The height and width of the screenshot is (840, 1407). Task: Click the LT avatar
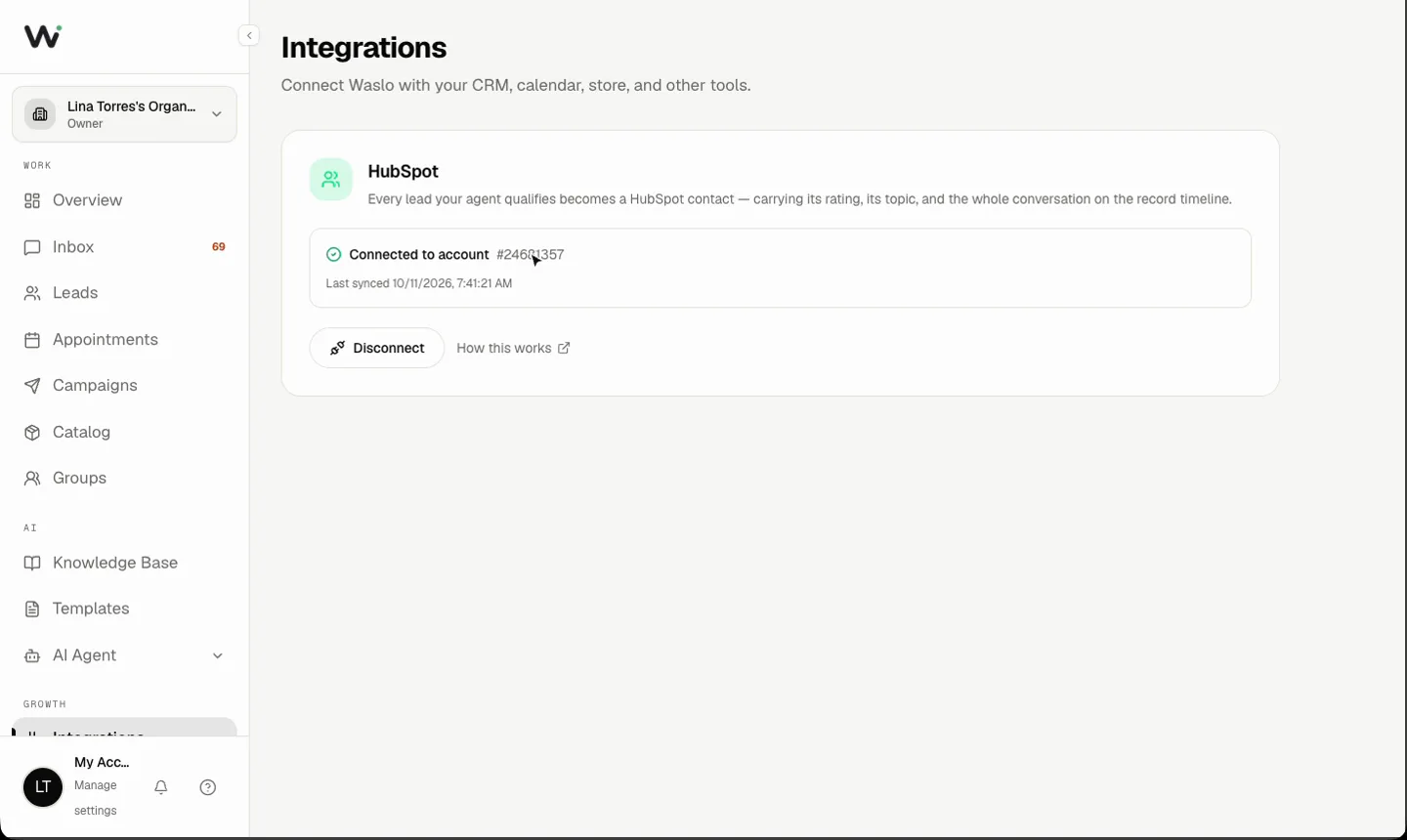(x=43, y=787)
